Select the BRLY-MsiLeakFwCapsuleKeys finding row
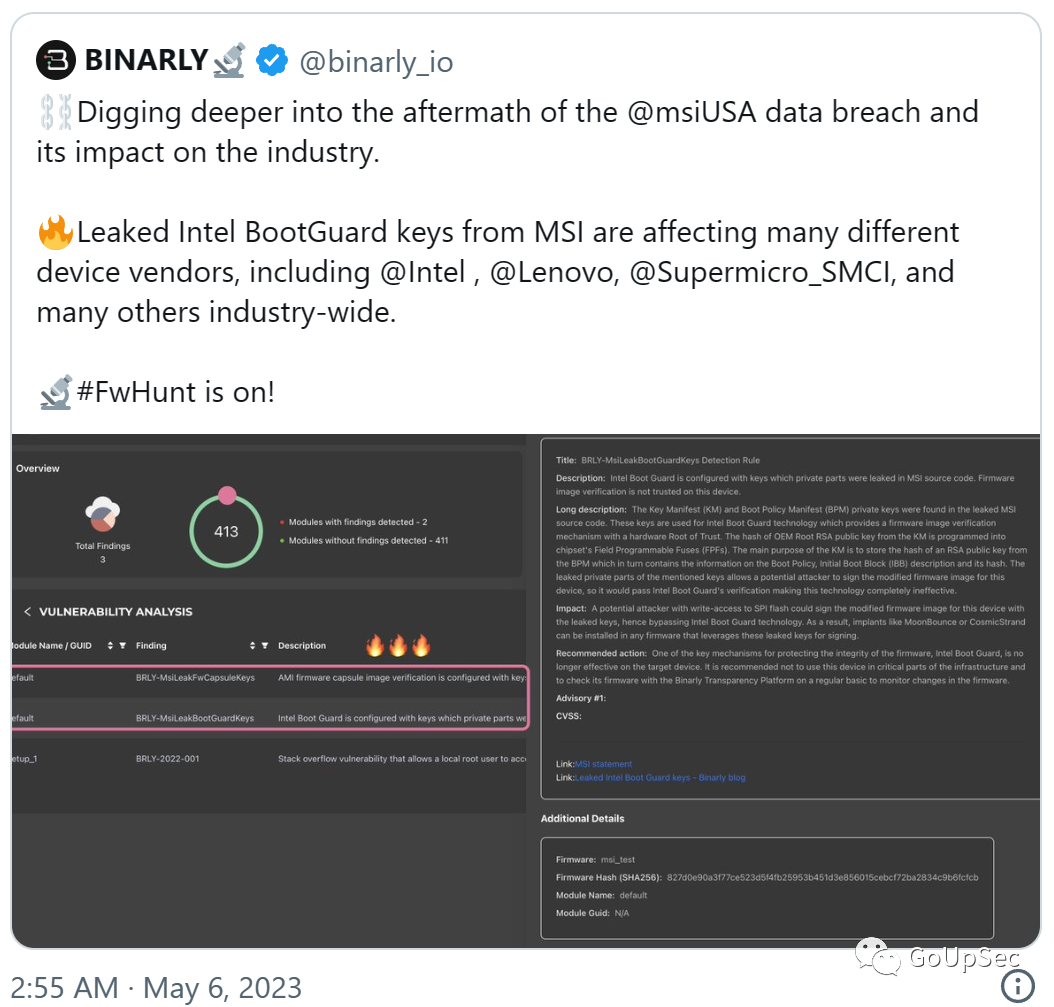 click(269, 678)
